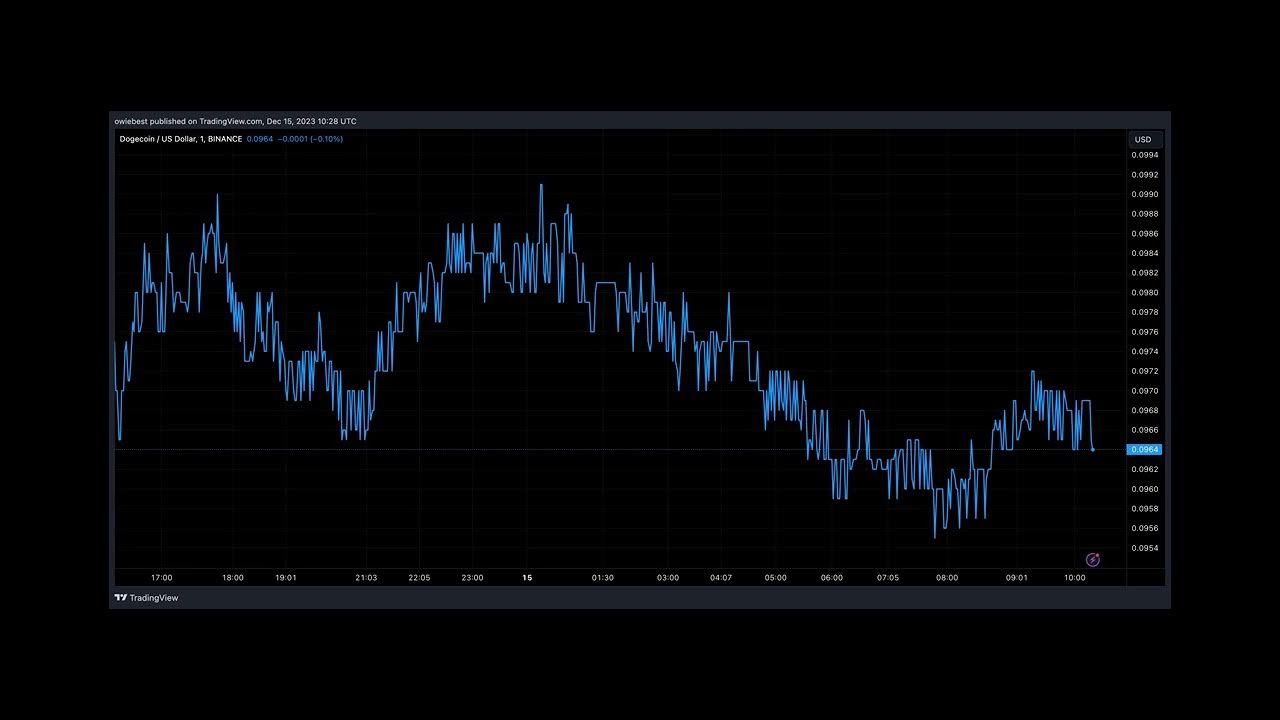Image resolution: width=1280 pixels, height=720 pixels.
Task: Click the 05:00 time axis label
Action: tap(775, 578)
